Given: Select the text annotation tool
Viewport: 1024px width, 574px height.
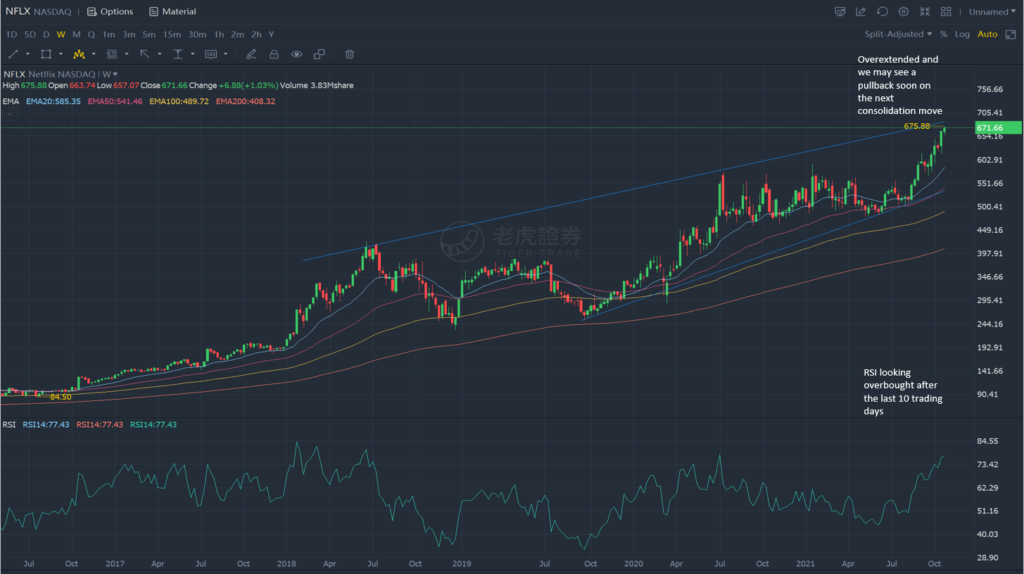Looking at the screenshot, I should pos(178,54).
